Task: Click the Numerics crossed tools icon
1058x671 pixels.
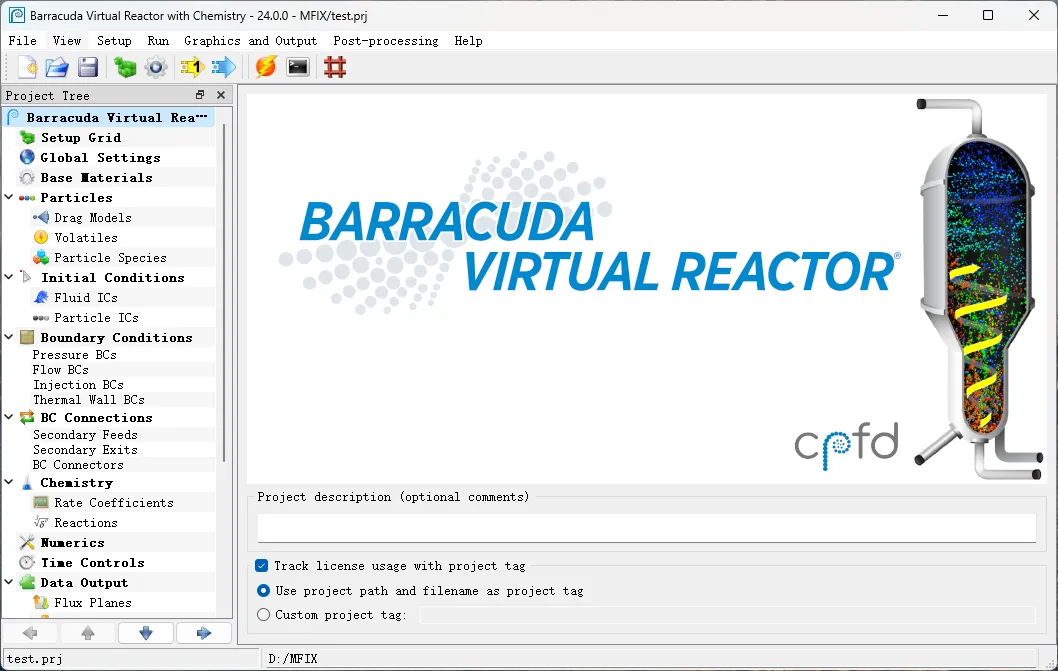Action: pyautogui.click(x=27, y=542)
